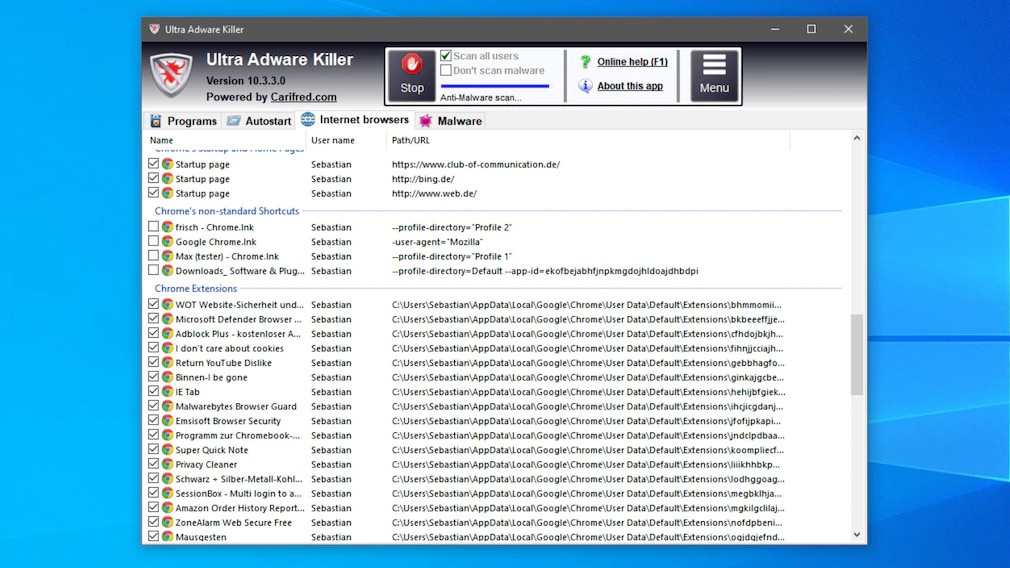The image size is (1010, 568).
Task: Click the Programs tab icon
Action: 155,120
